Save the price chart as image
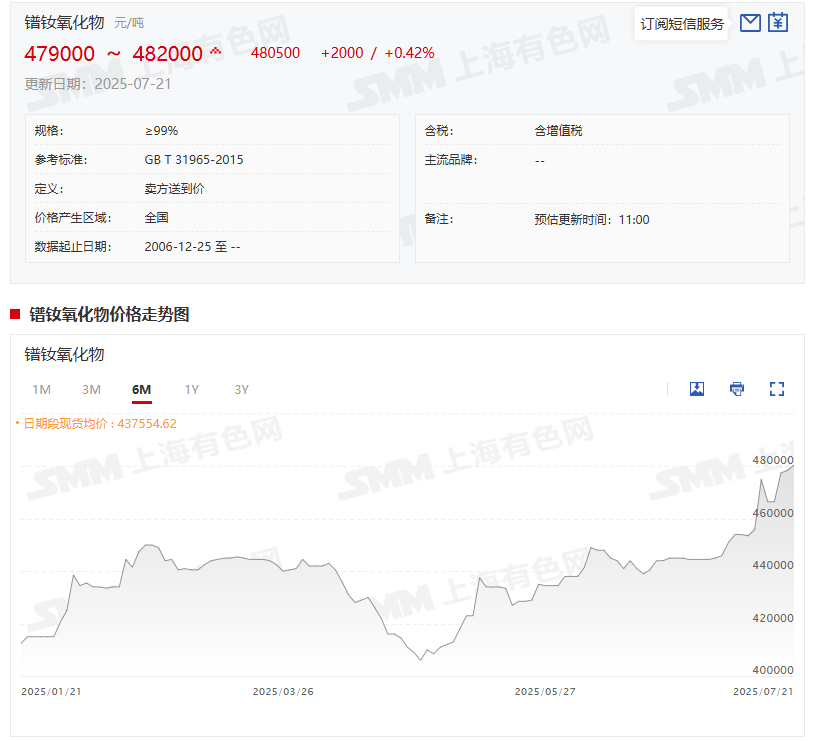 (x=697, y=389)
